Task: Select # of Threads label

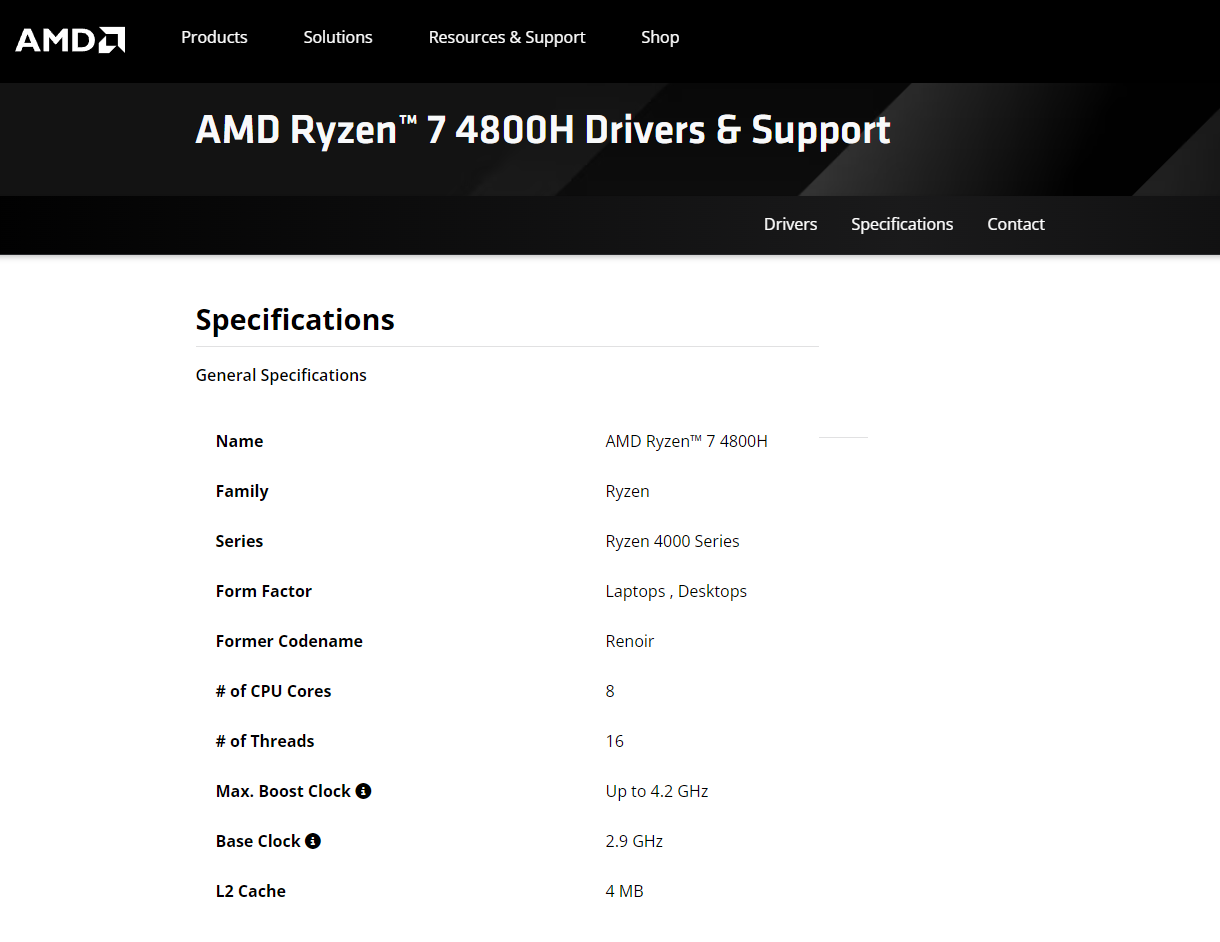Action: click(265, 741)
